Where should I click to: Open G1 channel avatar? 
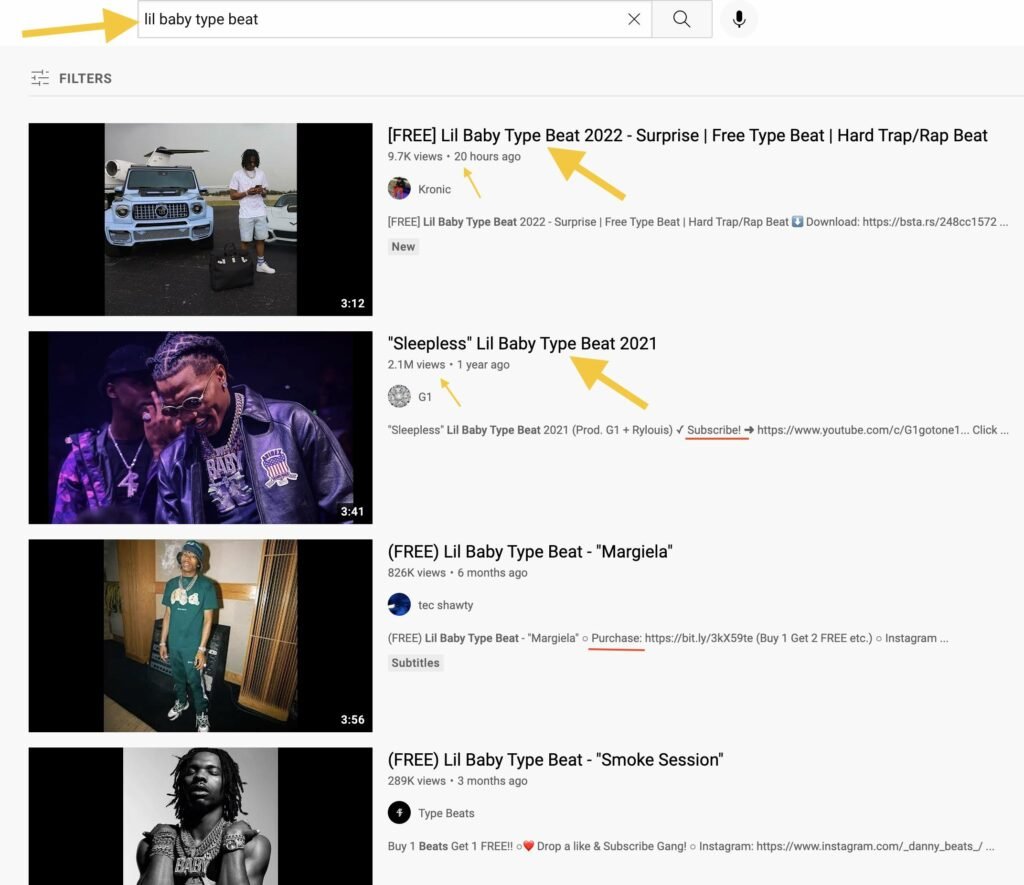coord(399,396)
